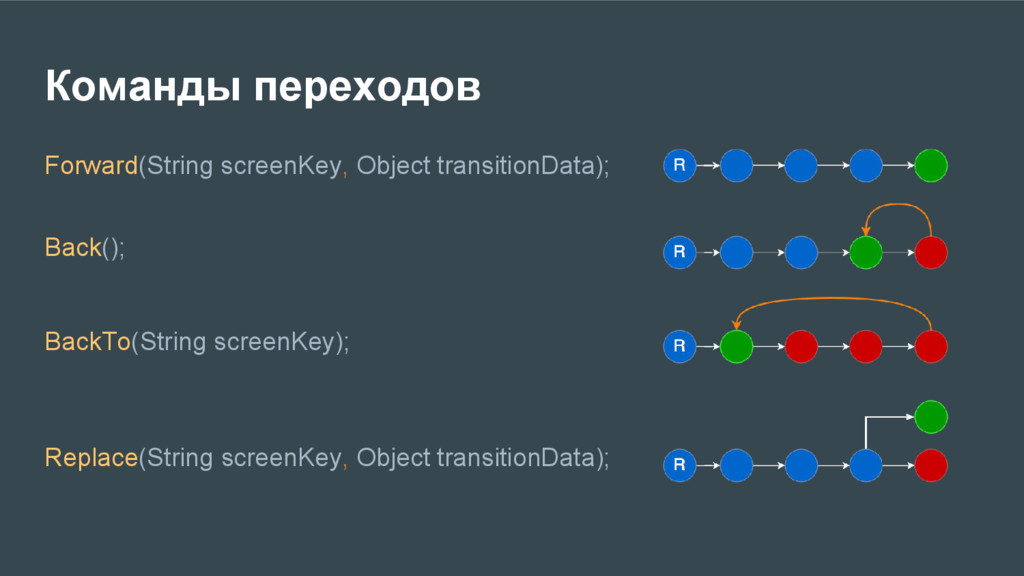Click the R root node in Forward row

click(679, 165)
